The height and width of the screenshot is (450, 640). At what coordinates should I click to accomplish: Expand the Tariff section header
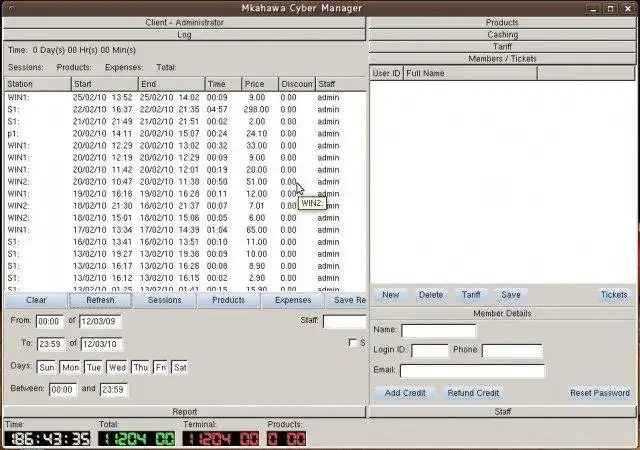502,47
